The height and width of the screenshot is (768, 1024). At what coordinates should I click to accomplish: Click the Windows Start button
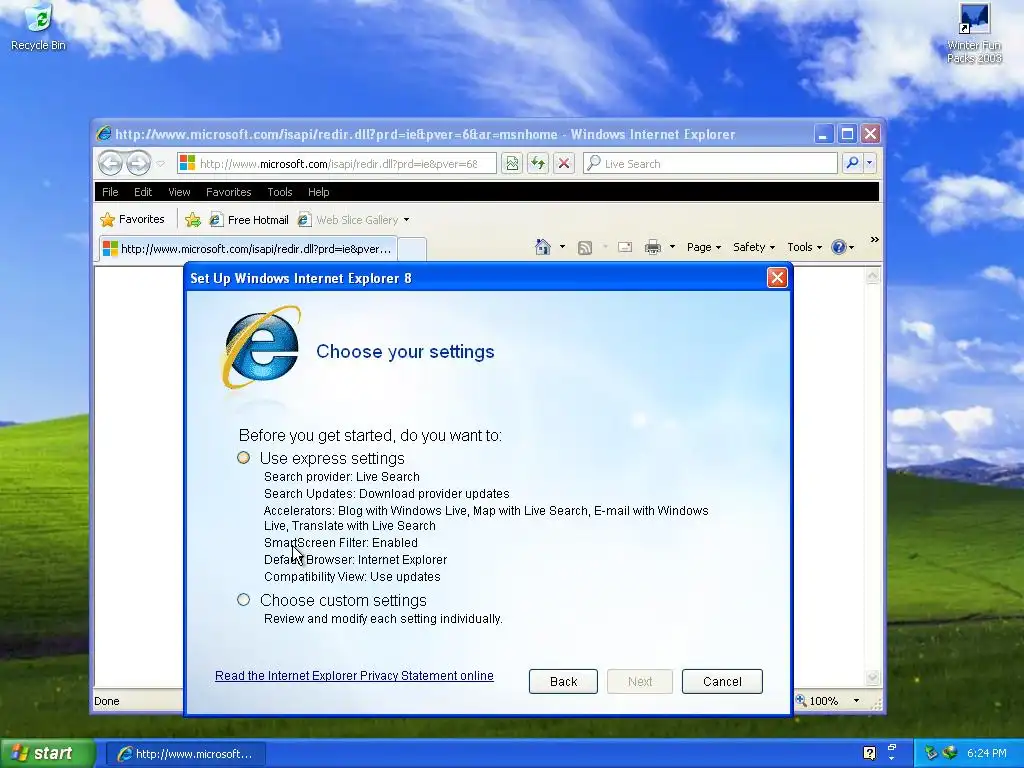[x=47, y=753]
